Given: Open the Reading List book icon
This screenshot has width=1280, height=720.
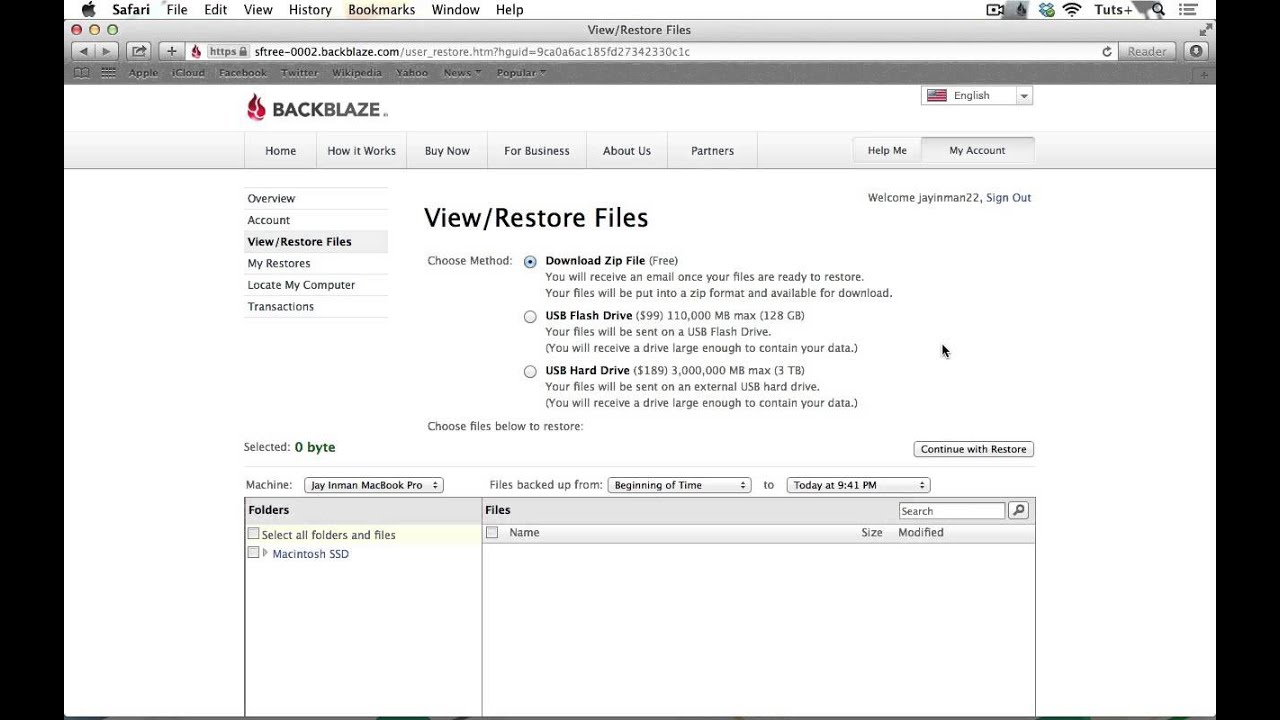Looking at the screenshot, I should pyautogui.click(x=82, y=73).
